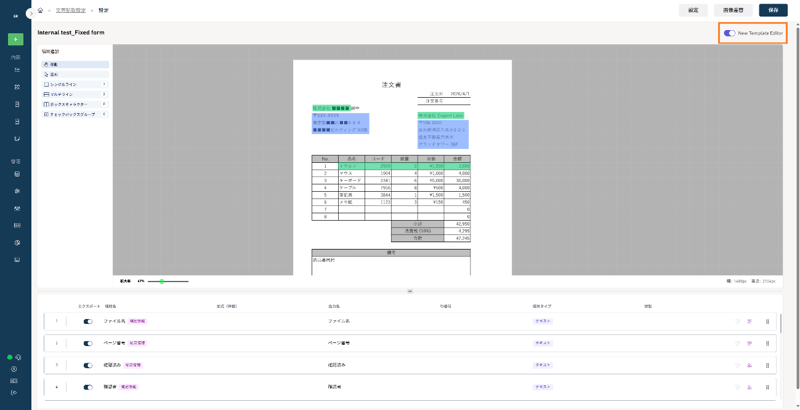Collapse the bottom fields panel divider
This screenshot has height=410, width=800.
click(410, 291)
